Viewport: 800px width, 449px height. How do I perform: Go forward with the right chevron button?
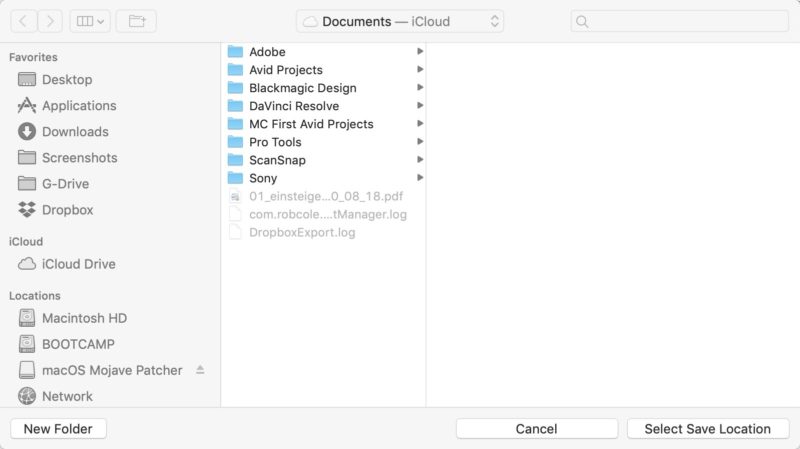(x=50, y=21)
